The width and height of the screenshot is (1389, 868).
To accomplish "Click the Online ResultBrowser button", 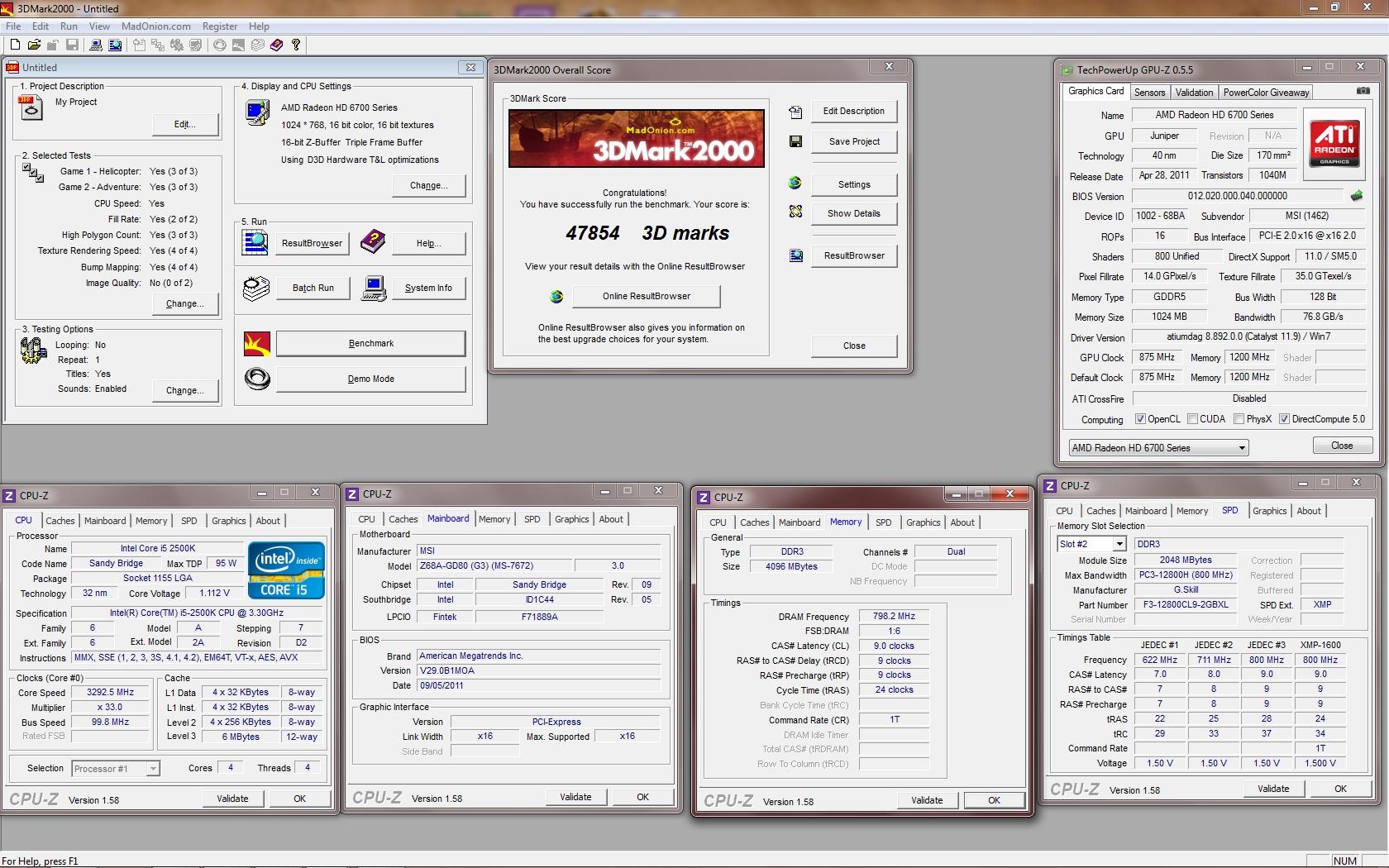I will point(647,296).
